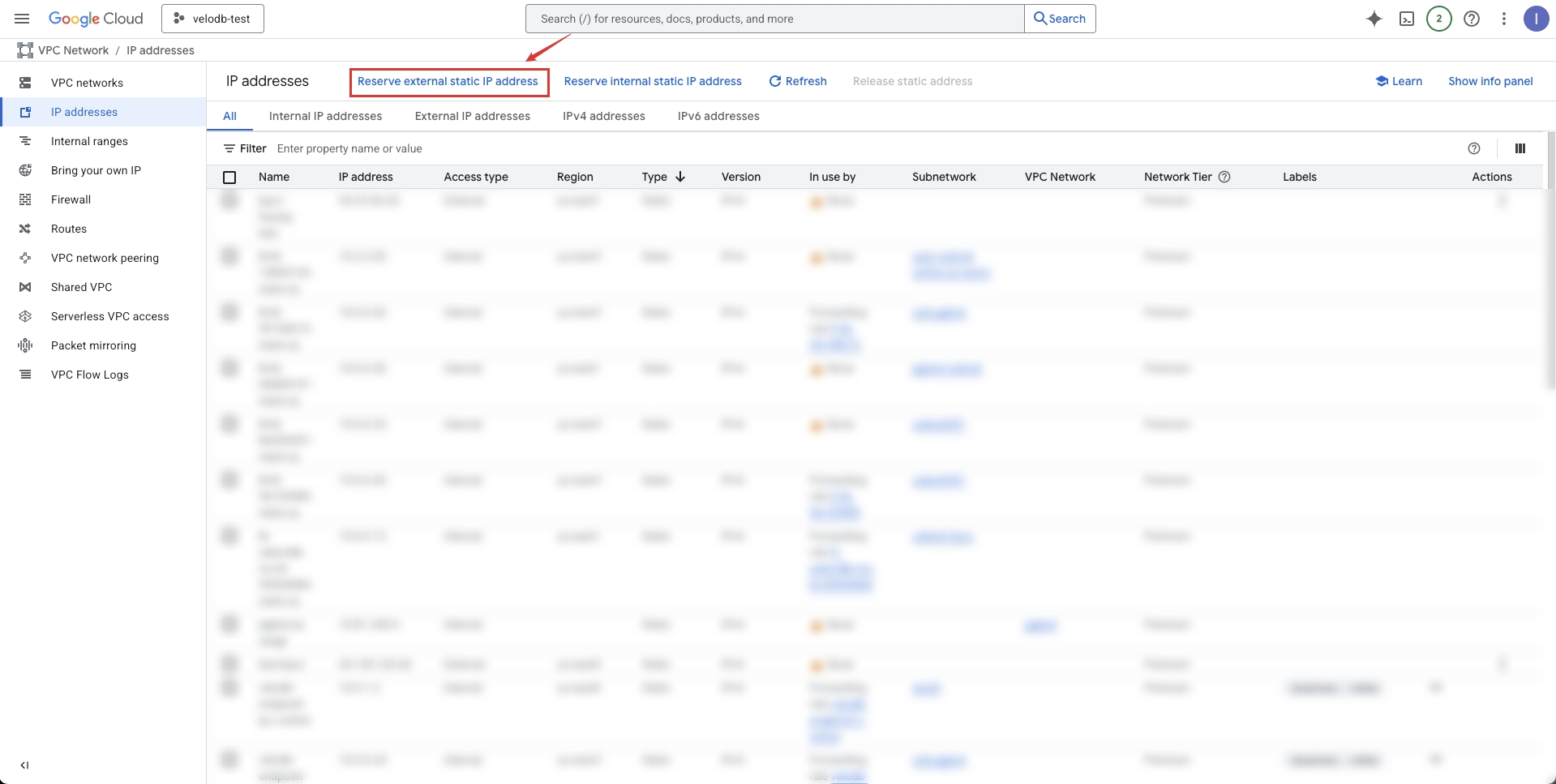This screenshot has width=1556, height=784.
Task: Tick the select-all checkbox in table header
Action: point(229,178)
